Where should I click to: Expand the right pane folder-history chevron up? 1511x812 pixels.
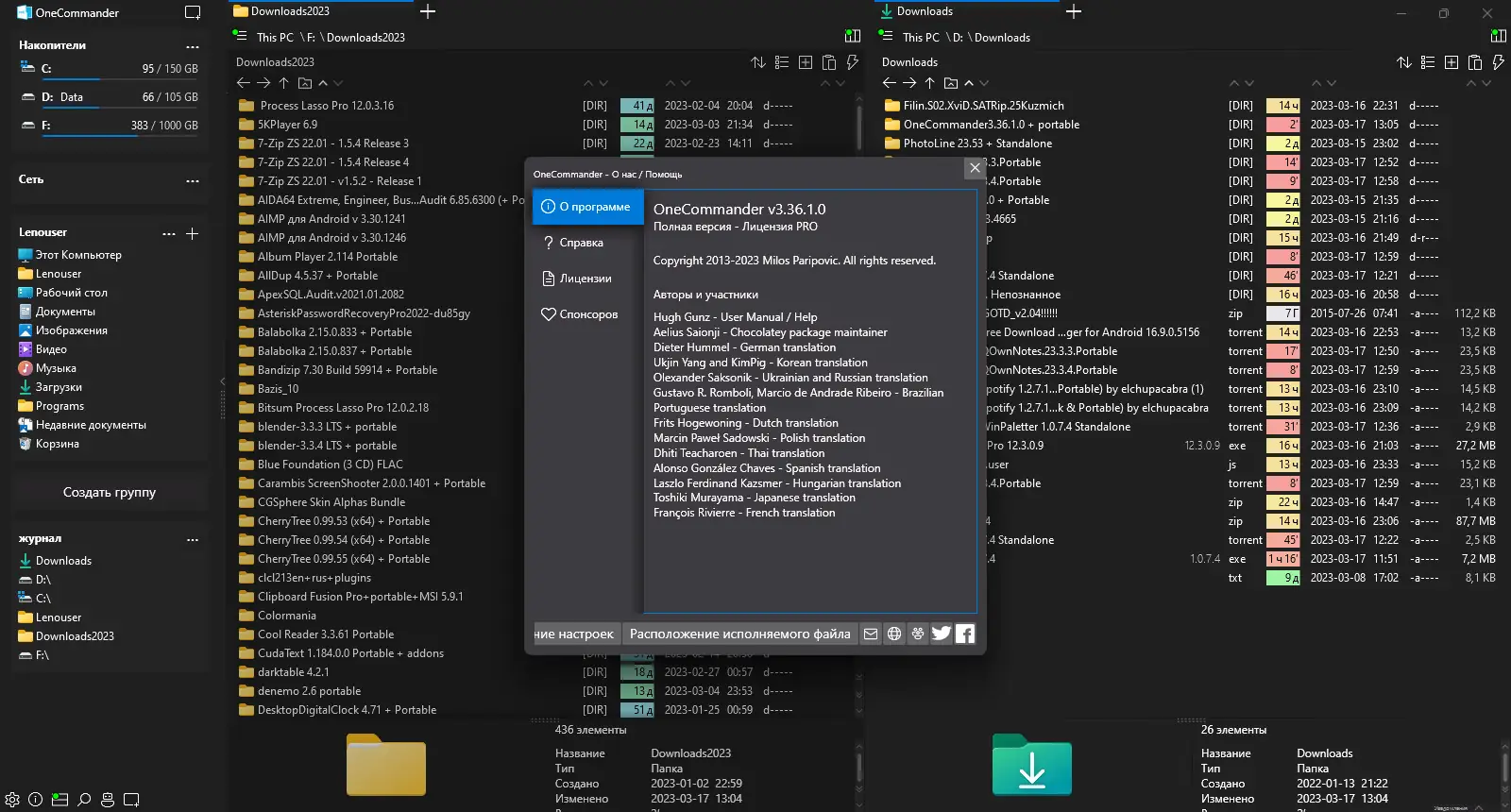pos(969,83)
